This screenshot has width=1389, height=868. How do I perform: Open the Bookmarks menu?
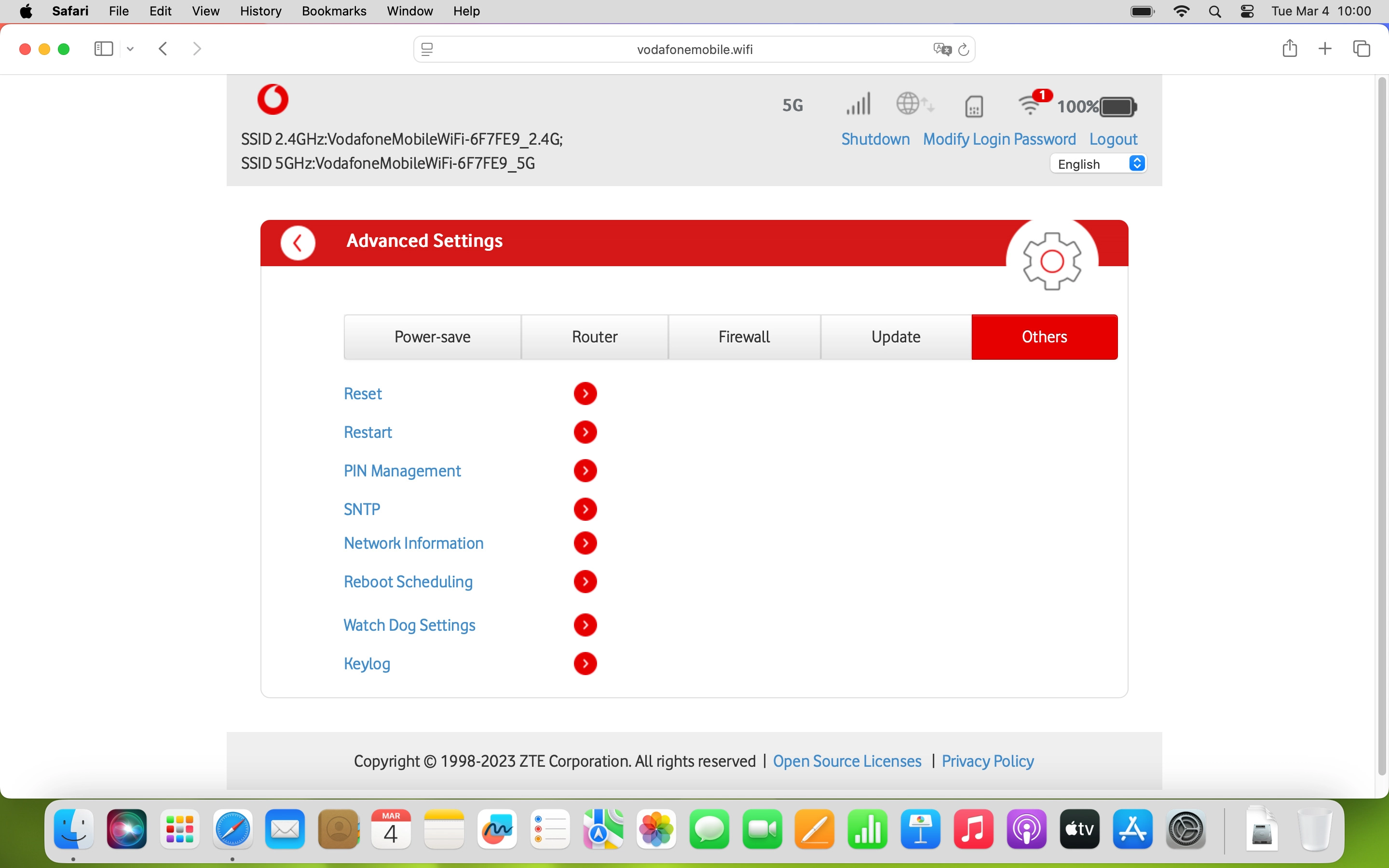tap(333, 11)
